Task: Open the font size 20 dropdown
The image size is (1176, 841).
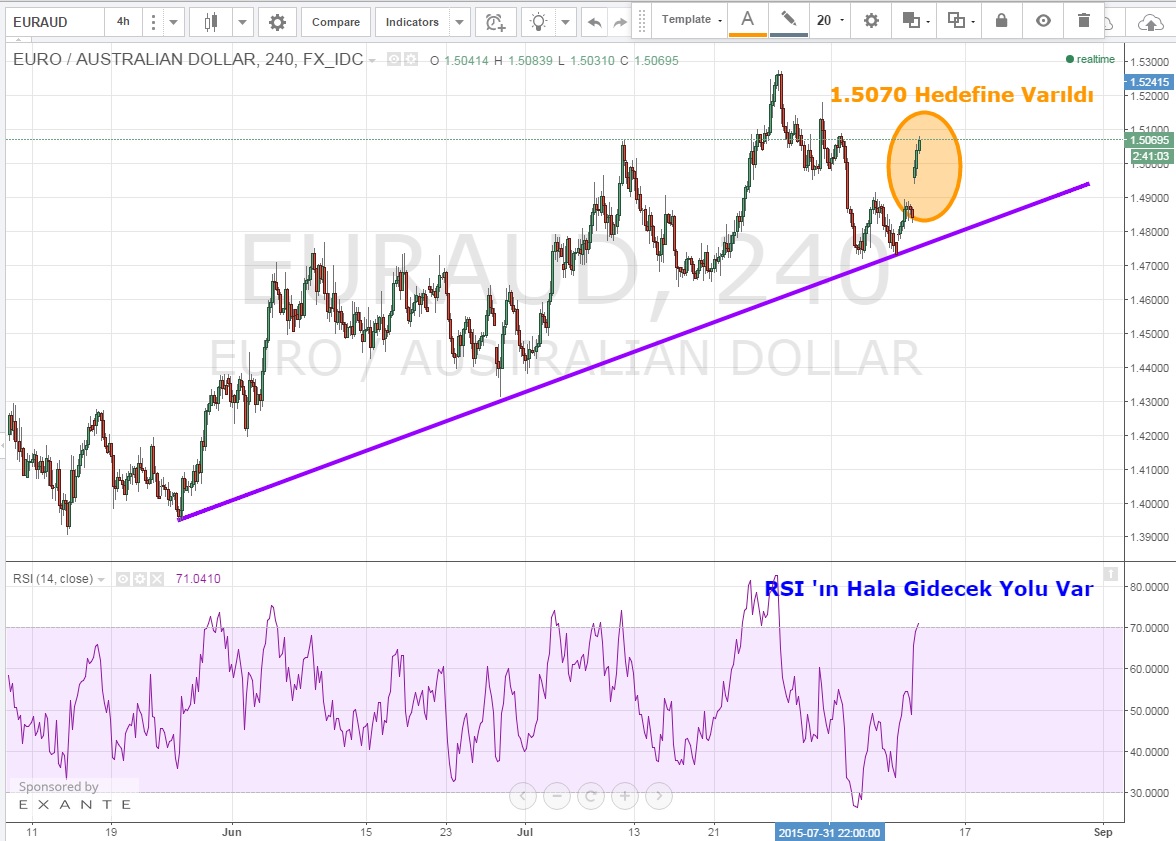Action: tap(830, 20)
